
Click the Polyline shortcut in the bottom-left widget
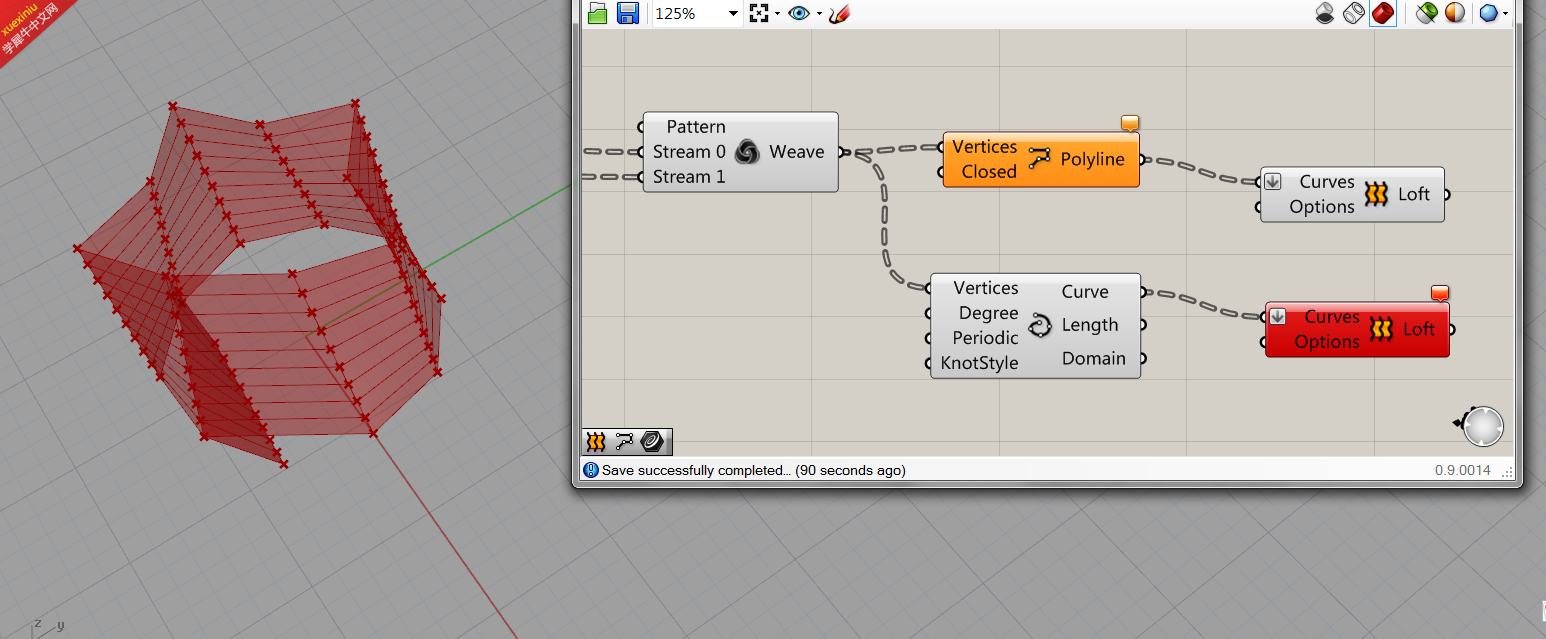click(625, 441)
